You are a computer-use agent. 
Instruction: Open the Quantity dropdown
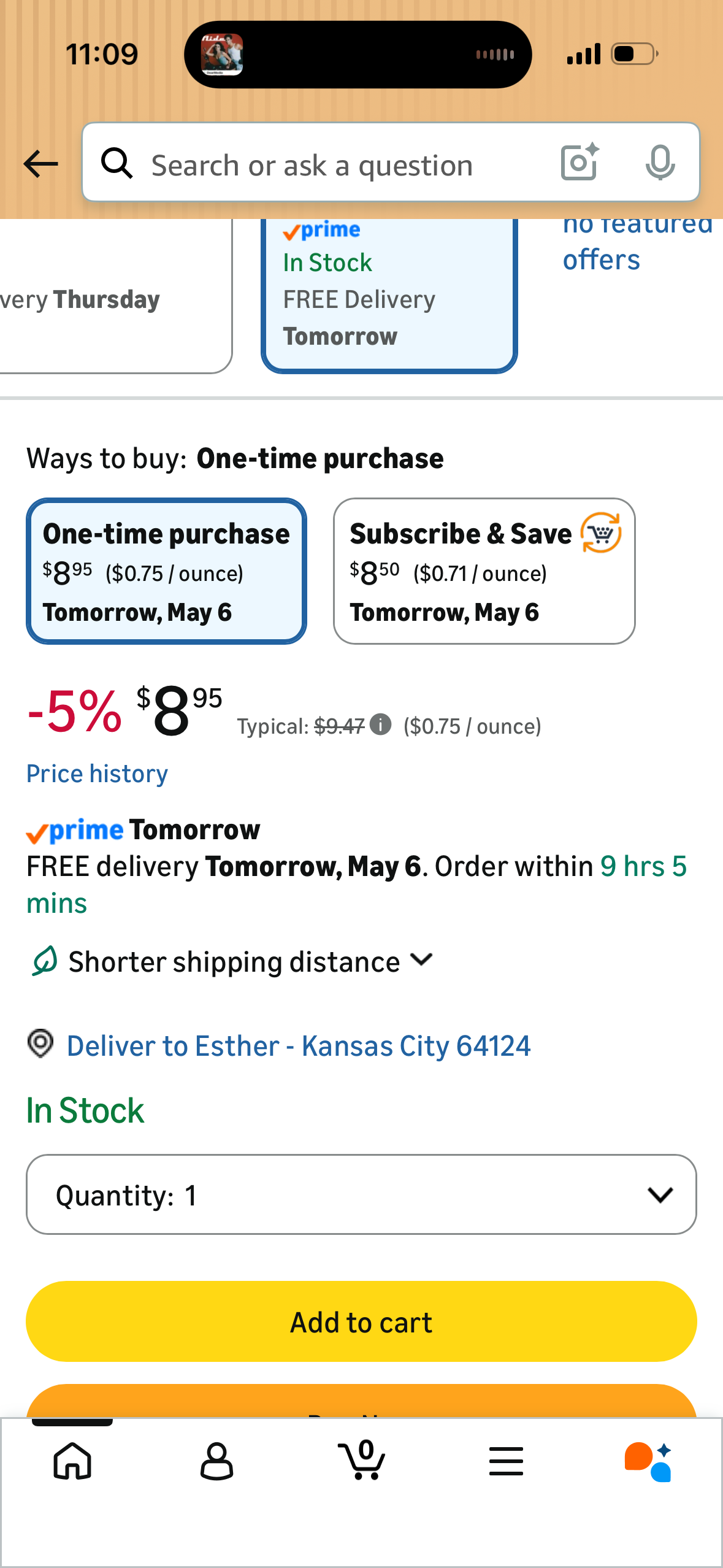[361, 1194]
